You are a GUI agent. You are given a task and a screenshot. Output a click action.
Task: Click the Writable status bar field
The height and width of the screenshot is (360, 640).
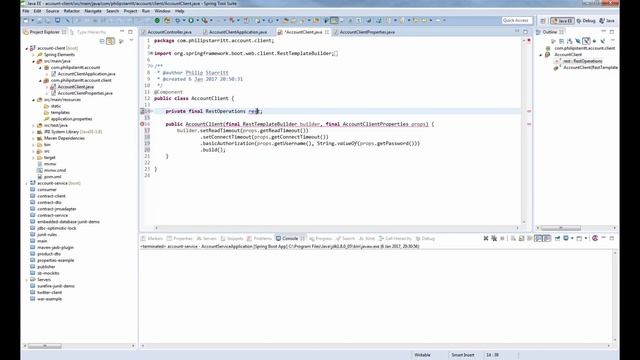click(x=422, y=355)
